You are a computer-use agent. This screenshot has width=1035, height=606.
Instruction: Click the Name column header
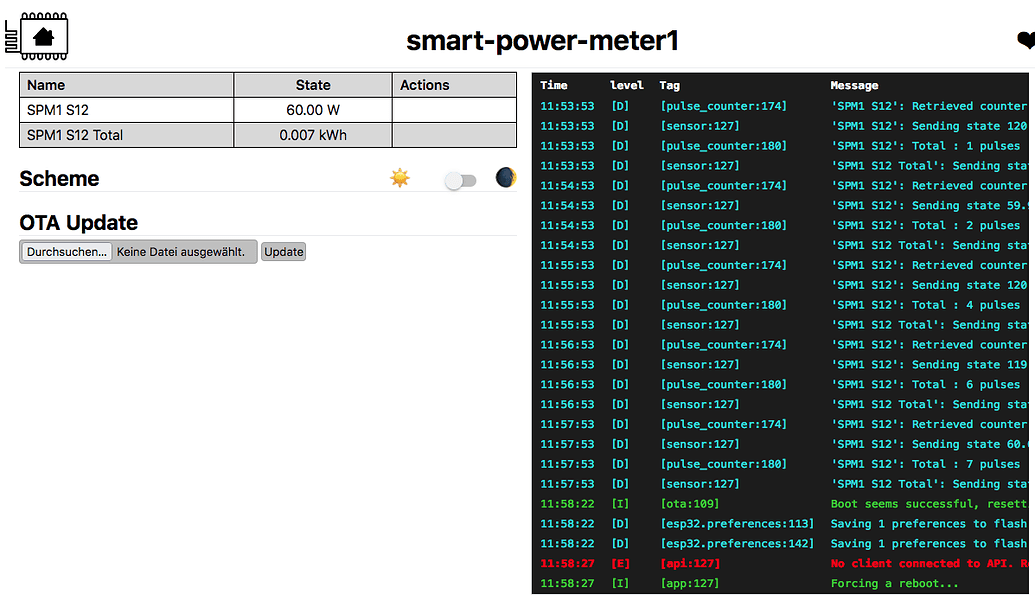coord(42,85)
